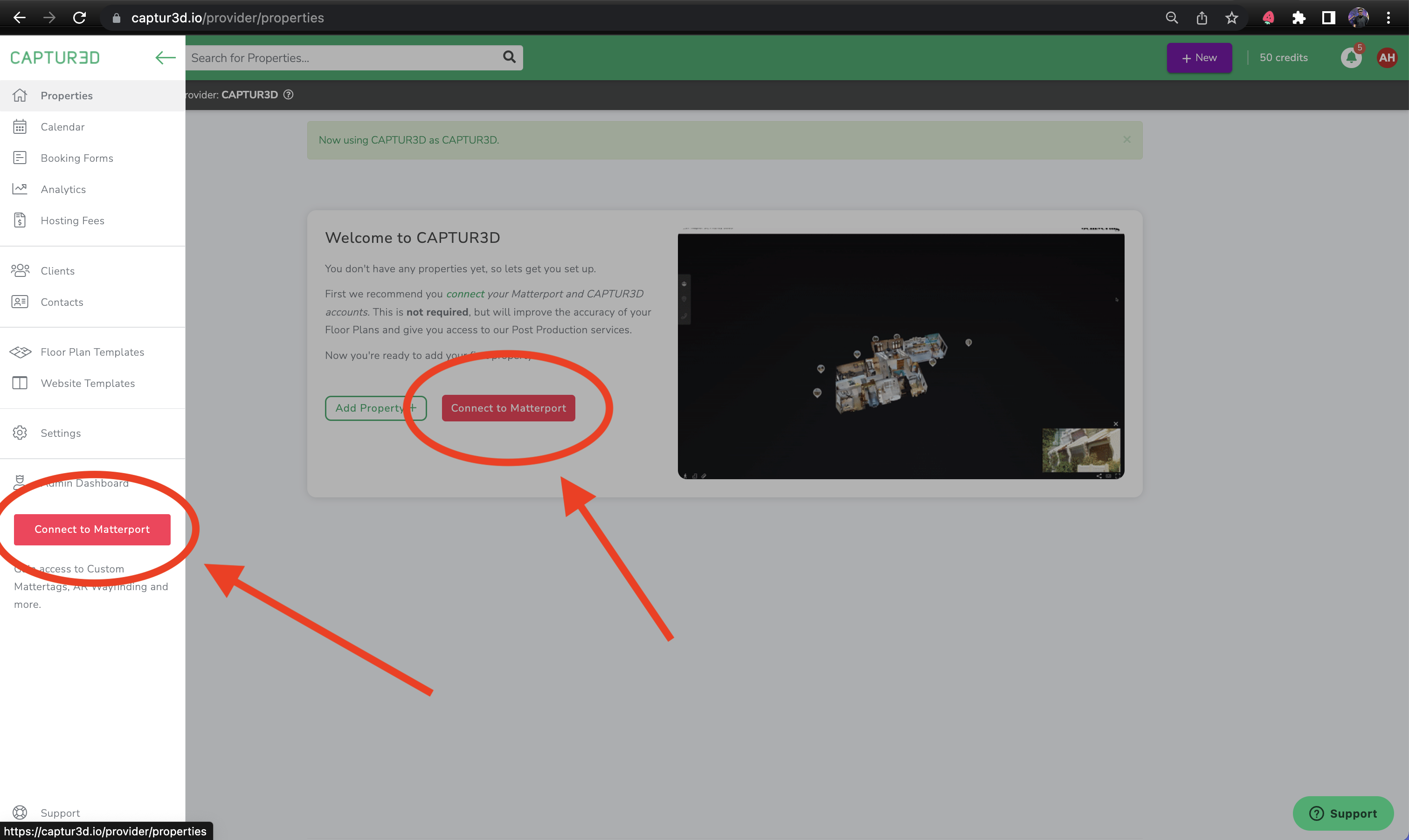1409x840 pixels.
Task: Click the welcome card Connect to Matterport button
Action: pyautogui.click(x=508, y=408)
